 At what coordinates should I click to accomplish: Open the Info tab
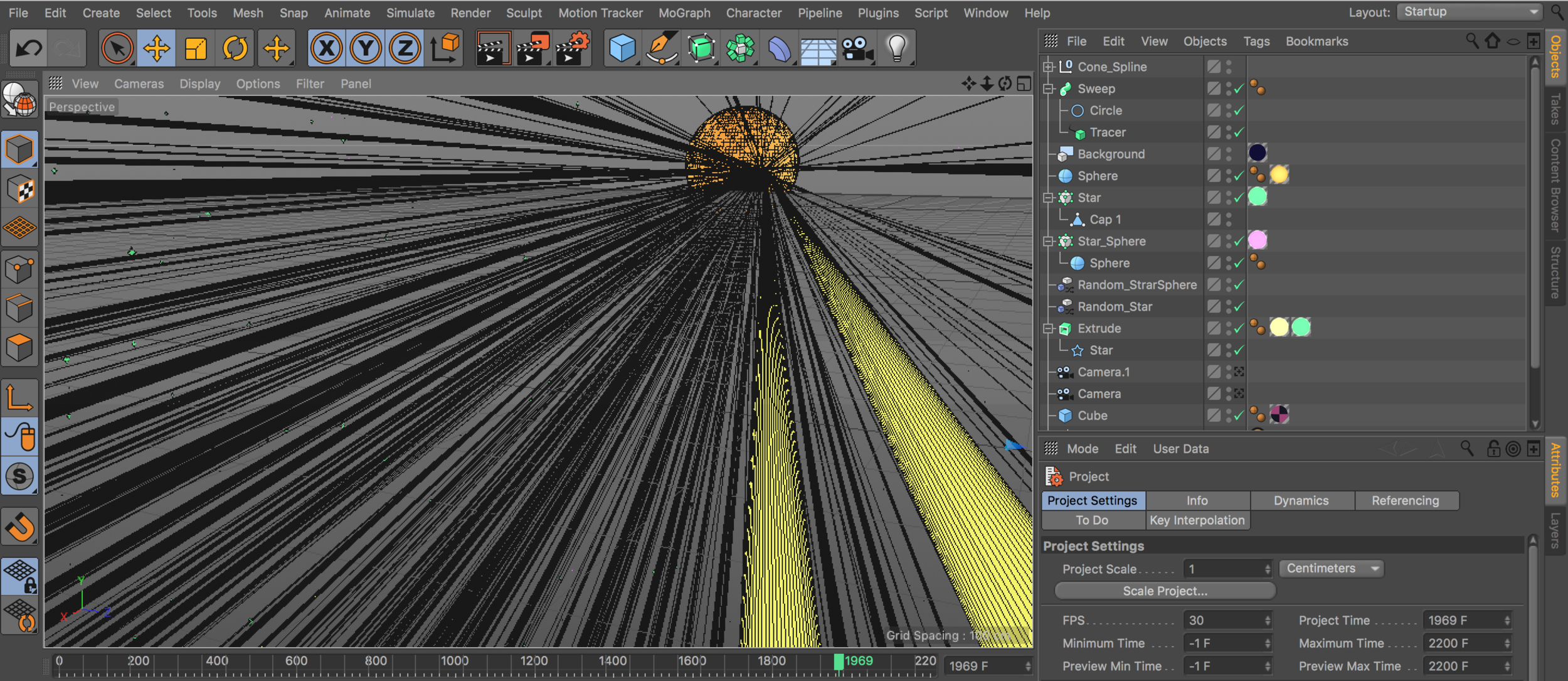click(x=1197, y=500)
